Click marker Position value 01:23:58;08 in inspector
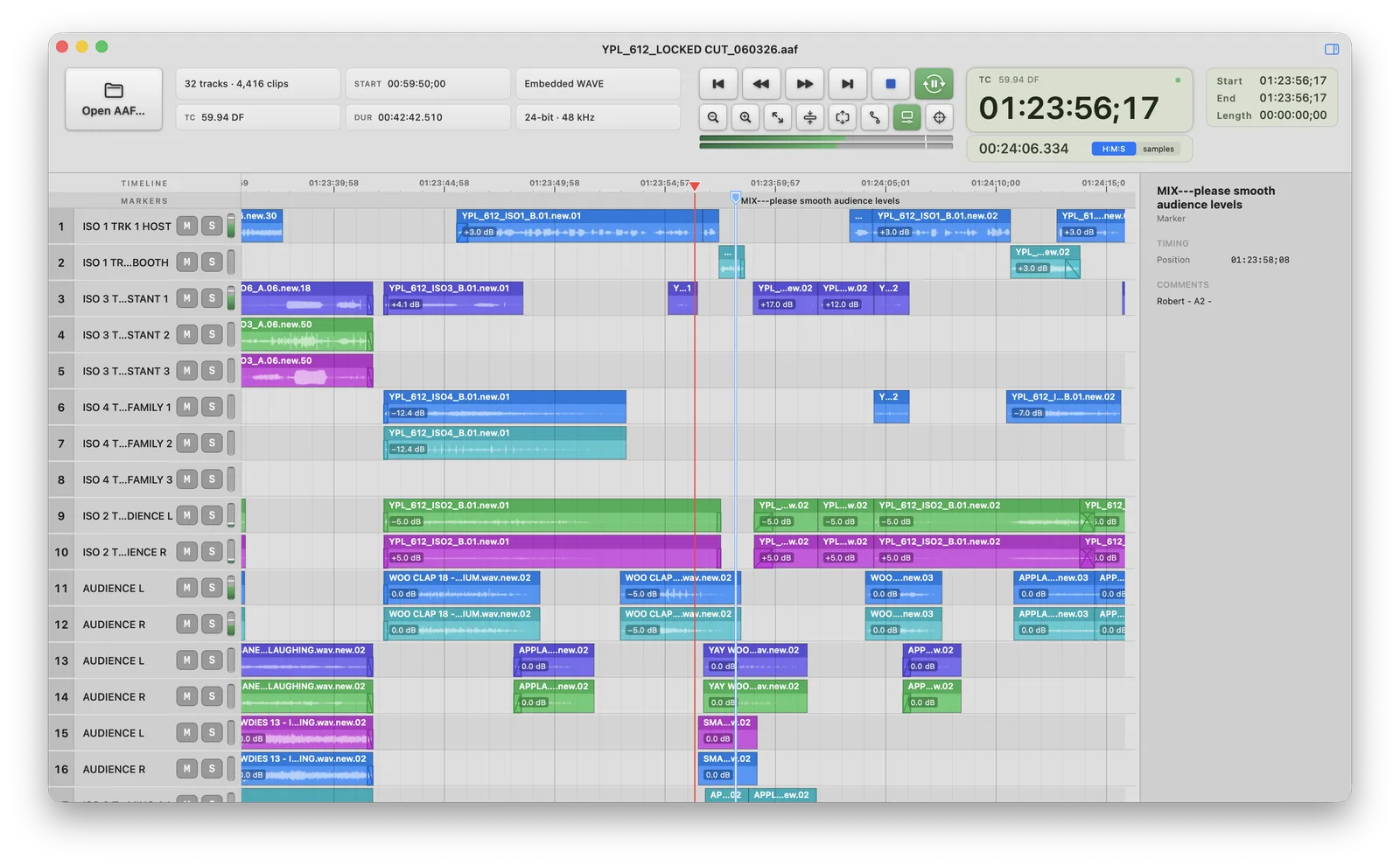The image size is (1400, 866). [1260, 260]
